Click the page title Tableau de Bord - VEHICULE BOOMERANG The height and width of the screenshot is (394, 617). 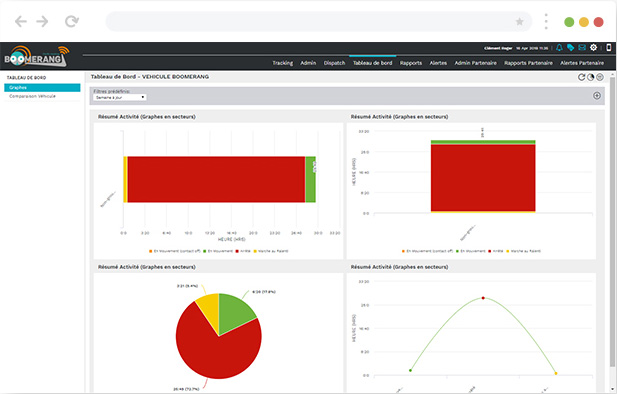point(150,77)
